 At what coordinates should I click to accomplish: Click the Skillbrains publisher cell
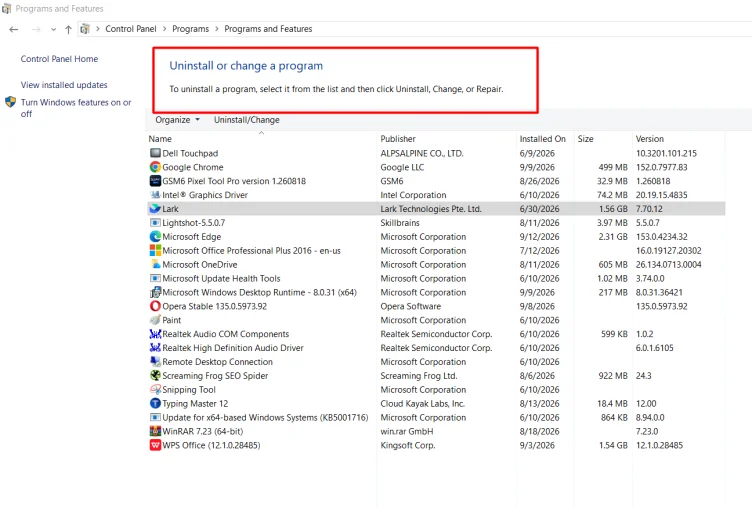click(x=400, y=223)
